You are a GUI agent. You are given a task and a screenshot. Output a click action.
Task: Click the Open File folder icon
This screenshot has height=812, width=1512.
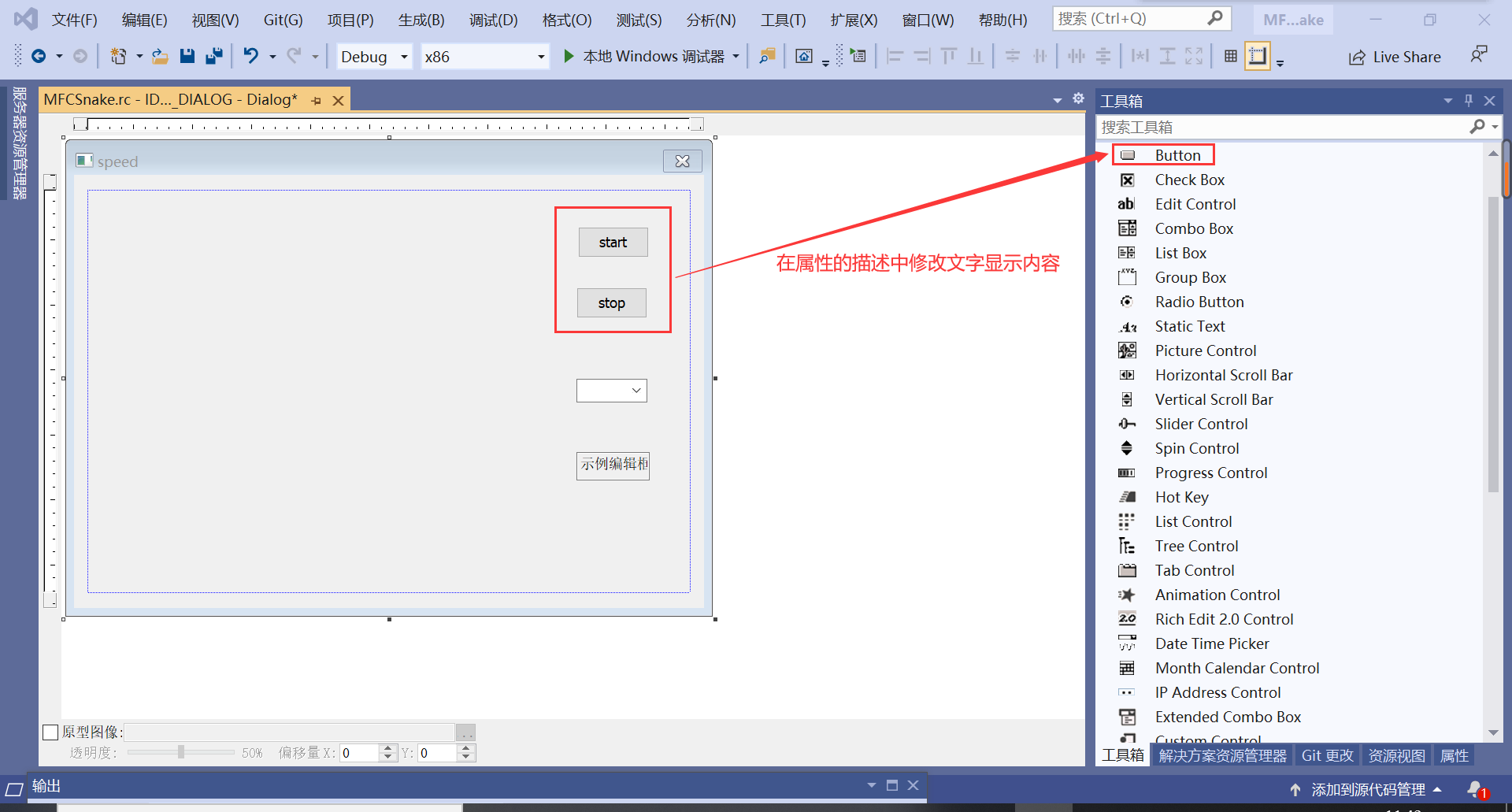tap(160, 56)
